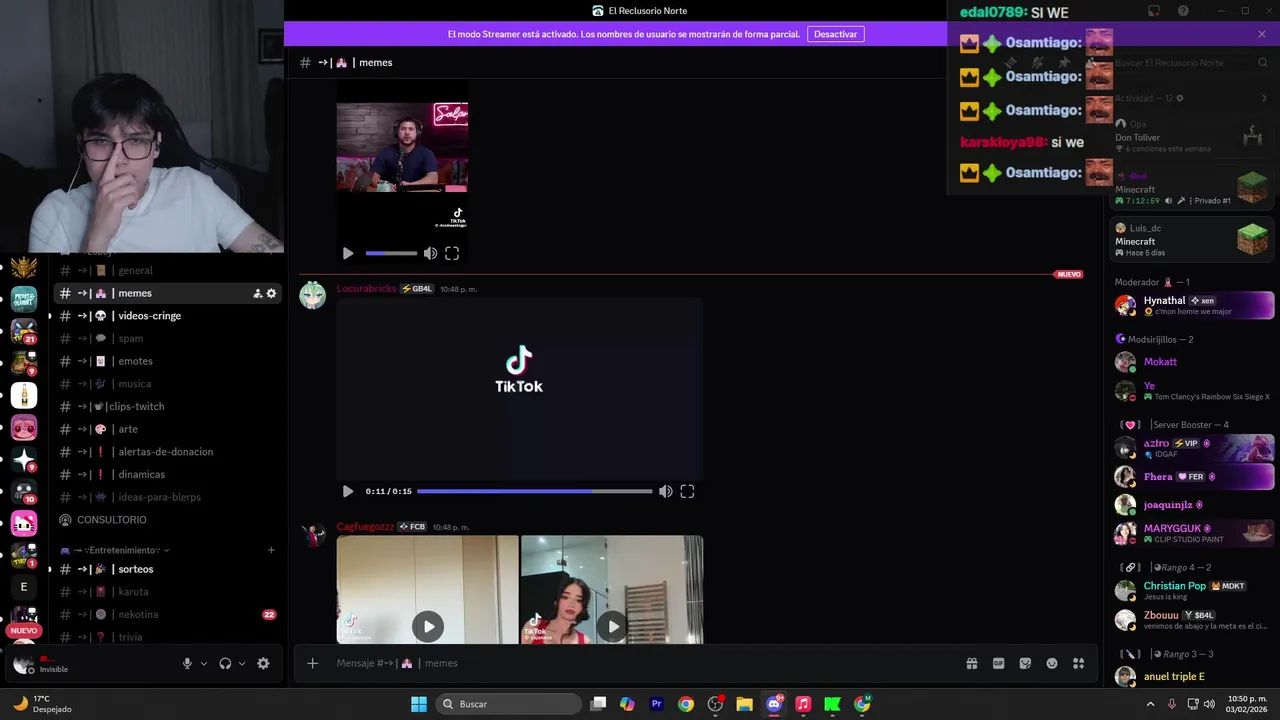Seek in the 0:11 TikTok video progress bar

[x=534, y=491]
